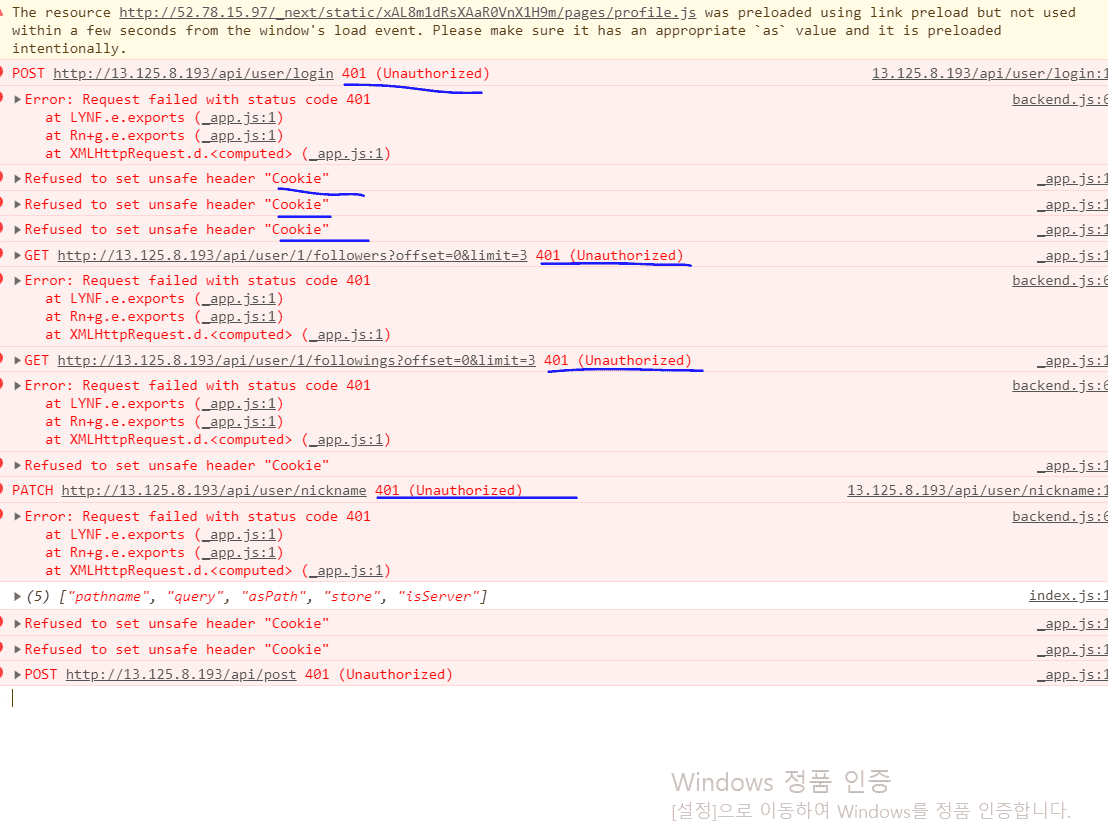Expand Refused Cookie entry just below pathname array

[18, 624]
